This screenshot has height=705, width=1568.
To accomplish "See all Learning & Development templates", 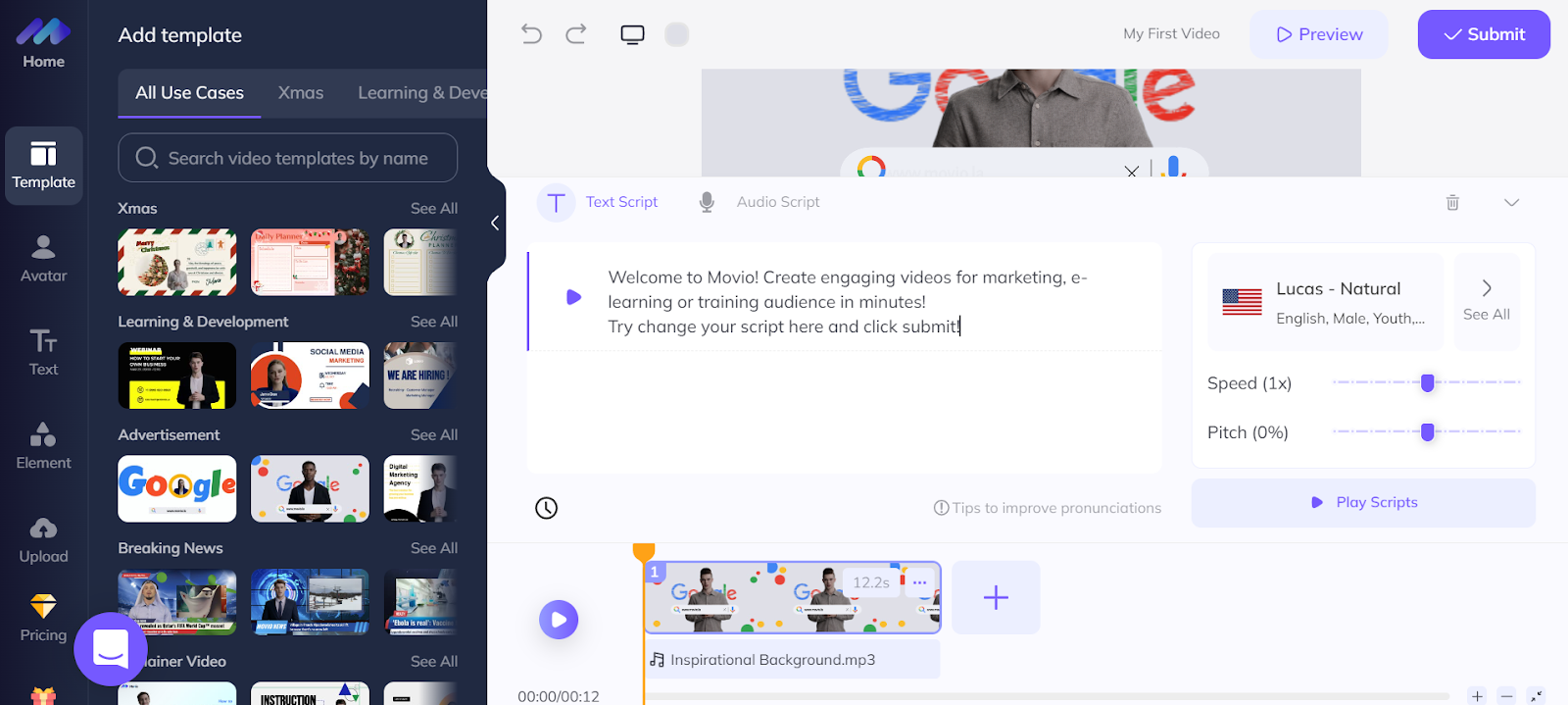I will tap(434, 322).
